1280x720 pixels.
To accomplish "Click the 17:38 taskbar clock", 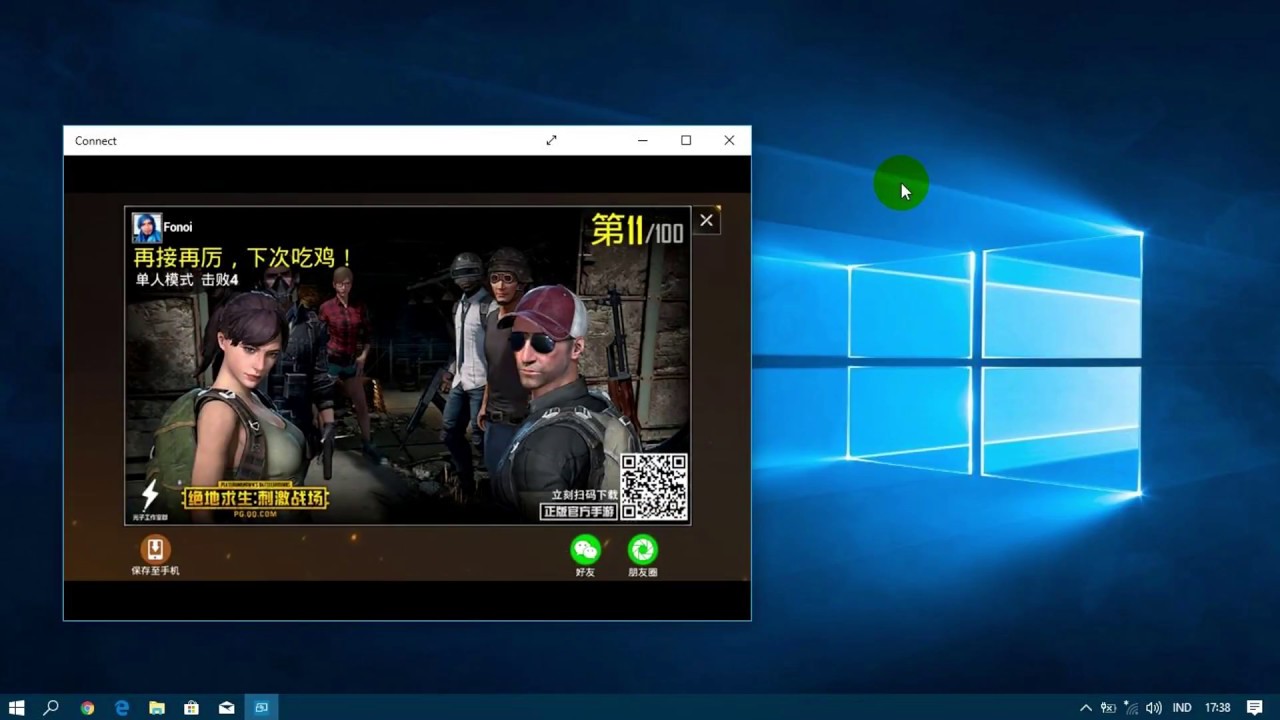I will 1217,707.
